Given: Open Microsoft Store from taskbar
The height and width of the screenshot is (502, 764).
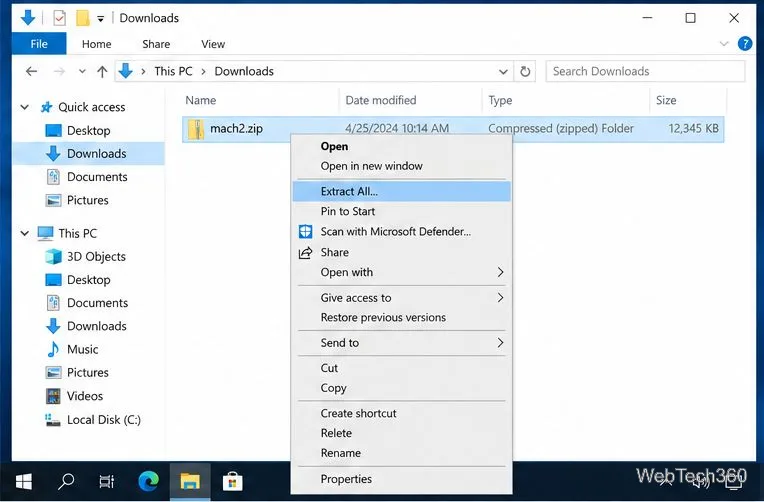Looking at the screenshot, I should (x=232, y=482).
